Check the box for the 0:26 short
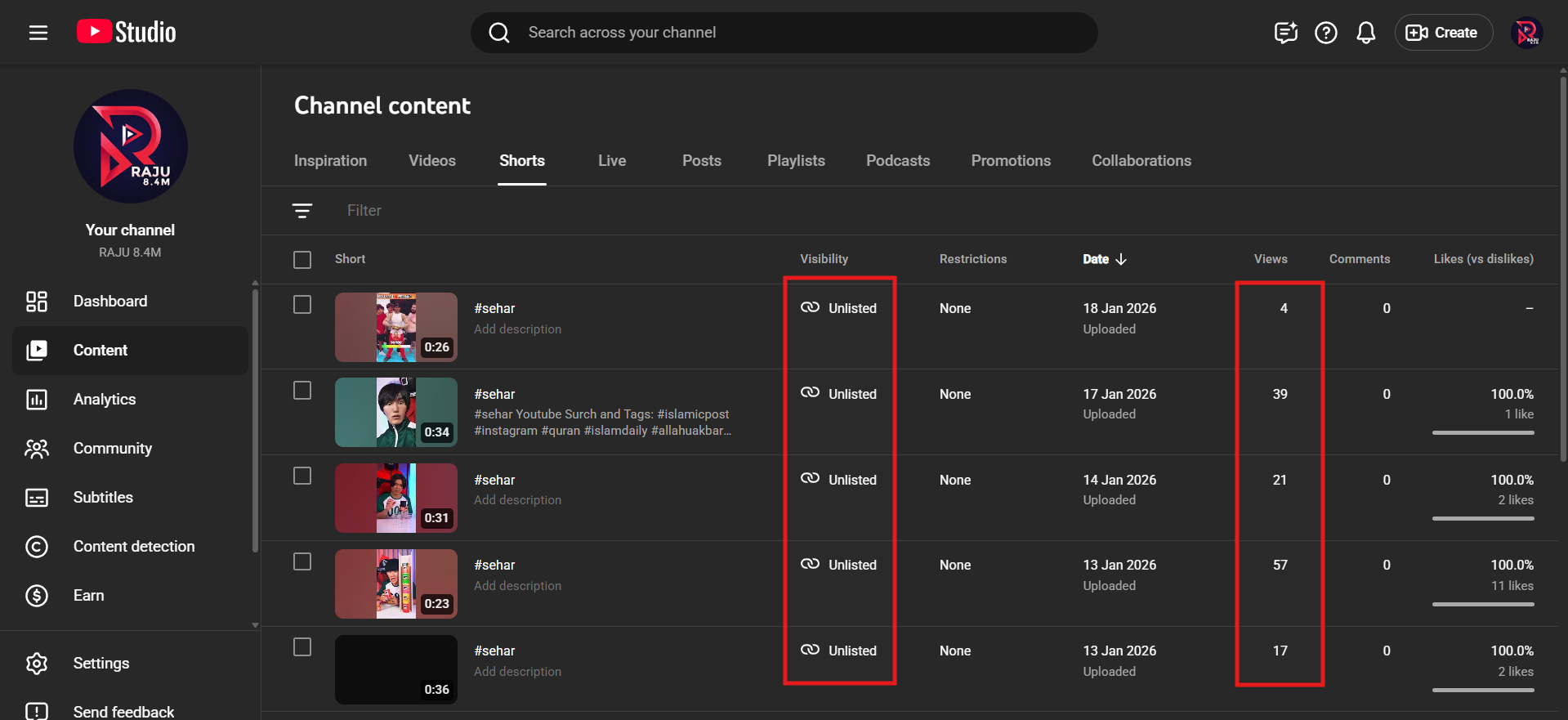 (302, 305)
